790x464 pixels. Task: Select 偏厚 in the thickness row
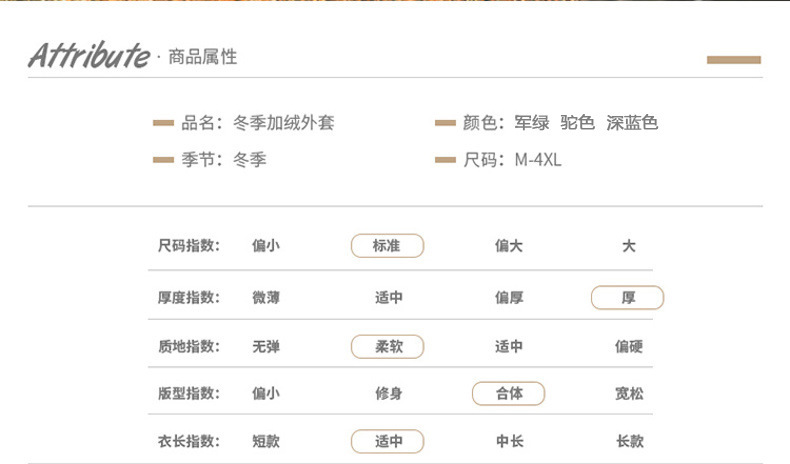508,298
